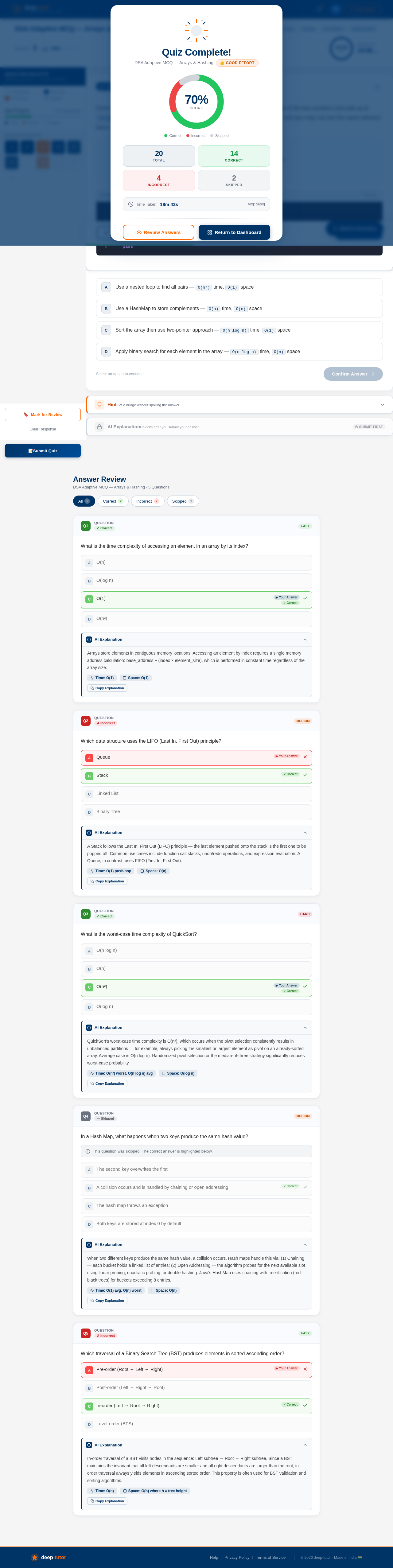Image resolution: width=393 pixels, height=1568 pixels.
Task: Collapse the Q5 AI Explanation section
Action: pos(305,1445)
